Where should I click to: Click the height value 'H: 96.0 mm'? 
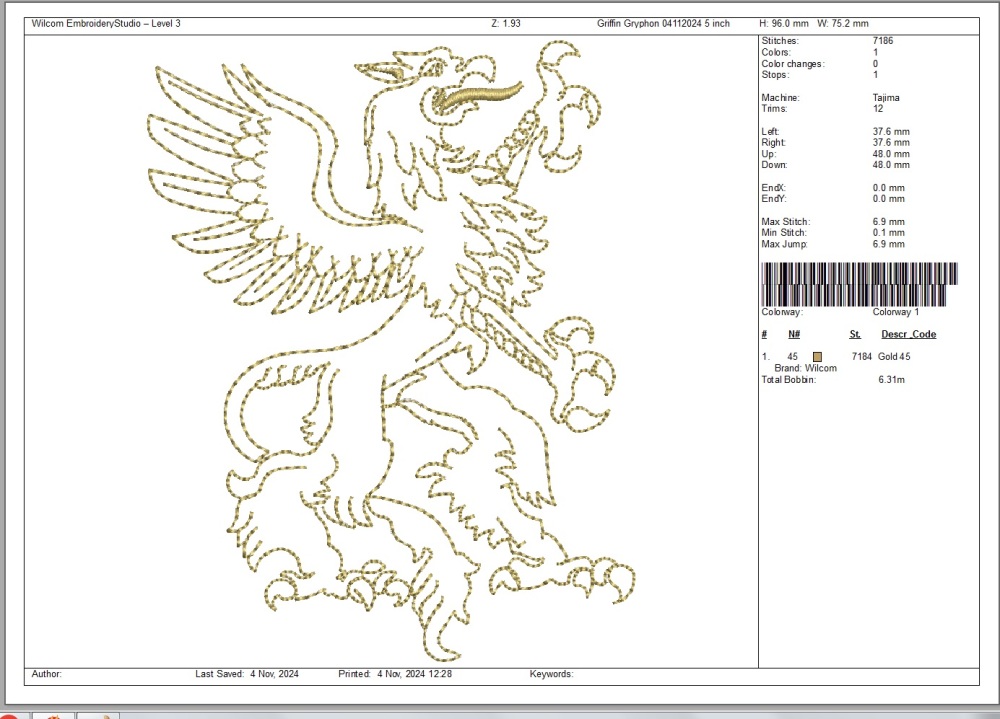pos(784,24)
